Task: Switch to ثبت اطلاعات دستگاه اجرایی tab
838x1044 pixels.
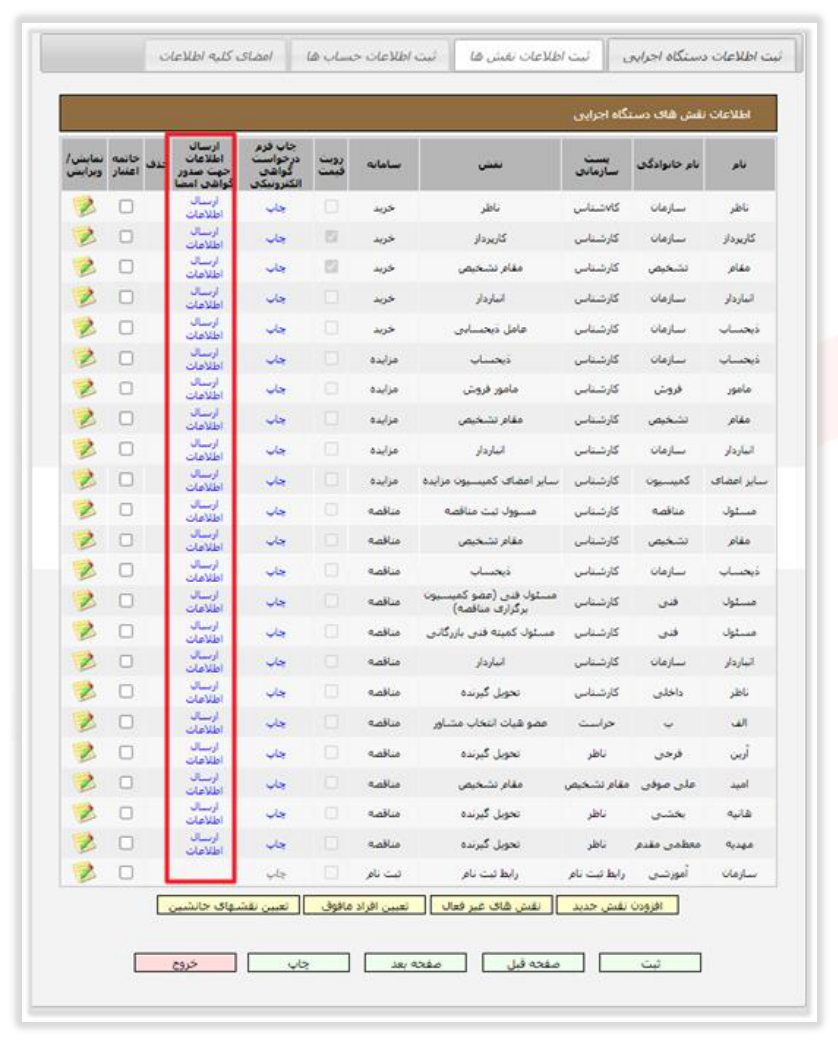Action: (x=702, y=55)
